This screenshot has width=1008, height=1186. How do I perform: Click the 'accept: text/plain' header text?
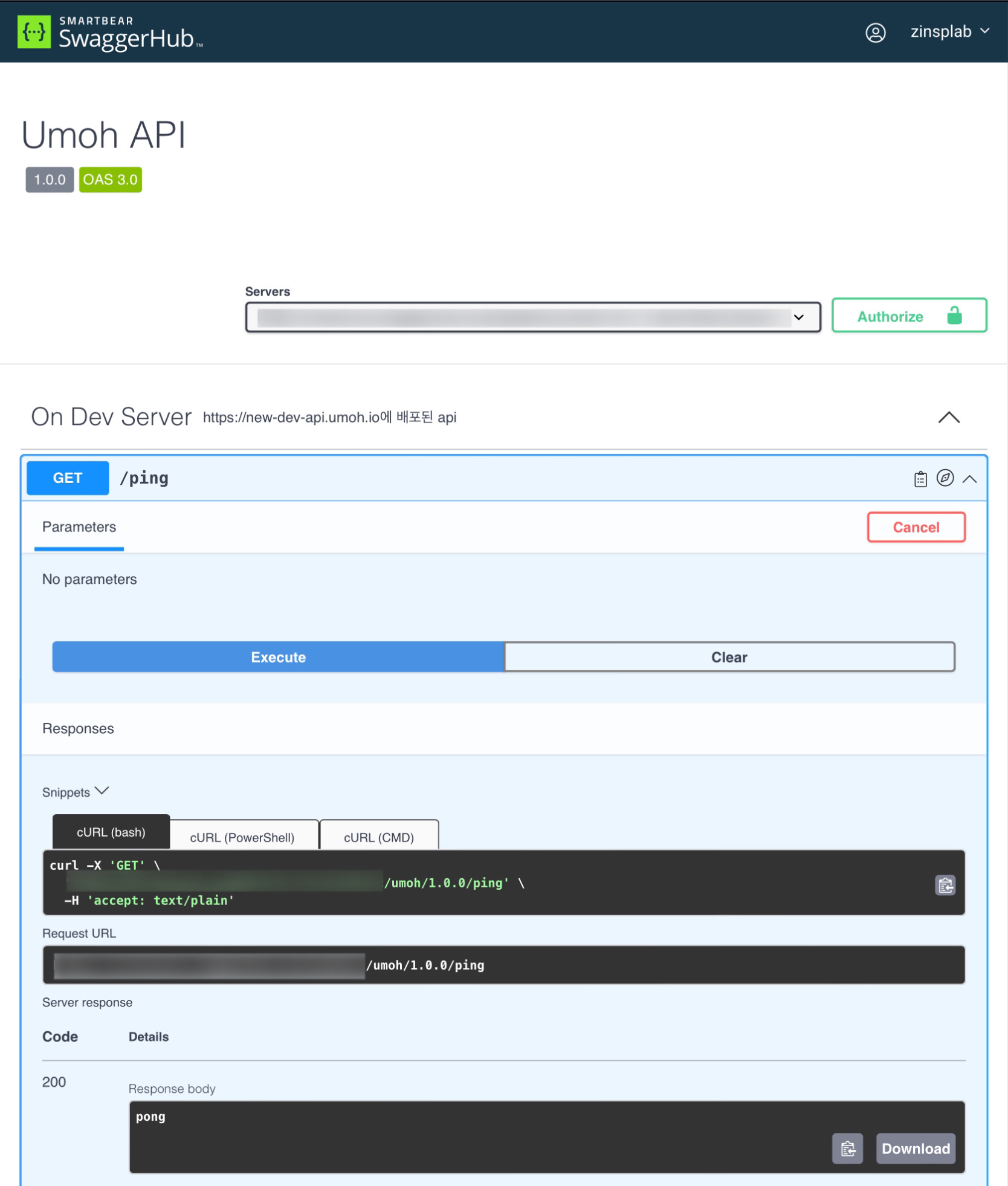pyautogui.click(x=161, y=901)
